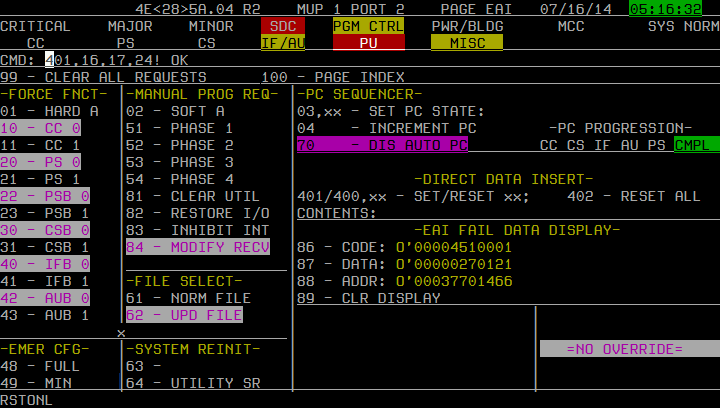Click the =NO OVERRIDE= banner
This screenshot has height=408, width=720.
(630, 349)
